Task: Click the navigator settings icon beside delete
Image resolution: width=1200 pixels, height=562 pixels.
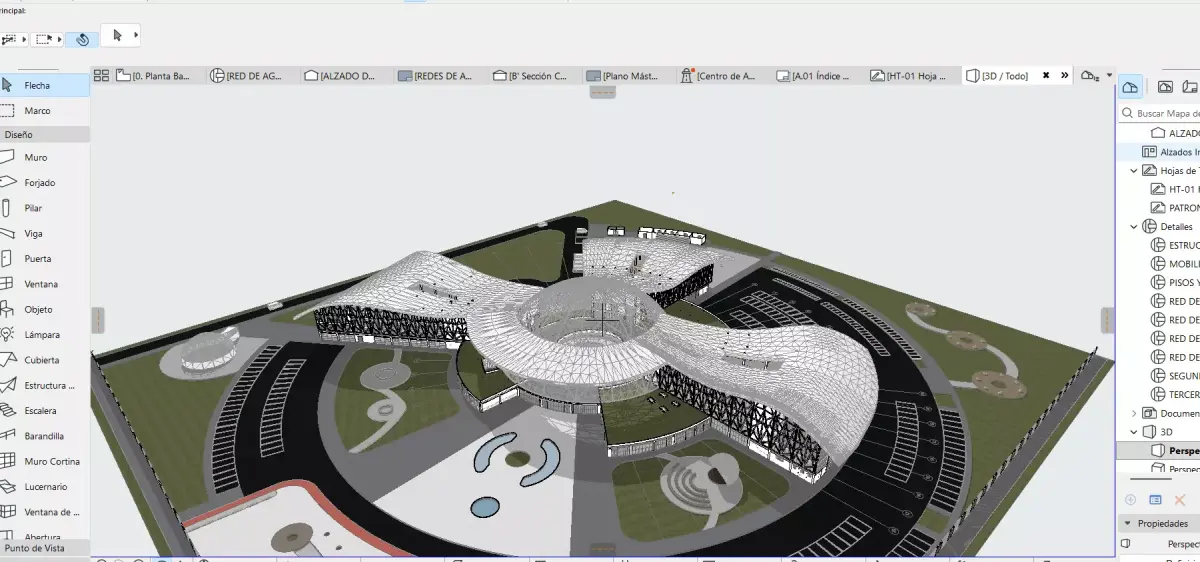Action: [1155, 499]
